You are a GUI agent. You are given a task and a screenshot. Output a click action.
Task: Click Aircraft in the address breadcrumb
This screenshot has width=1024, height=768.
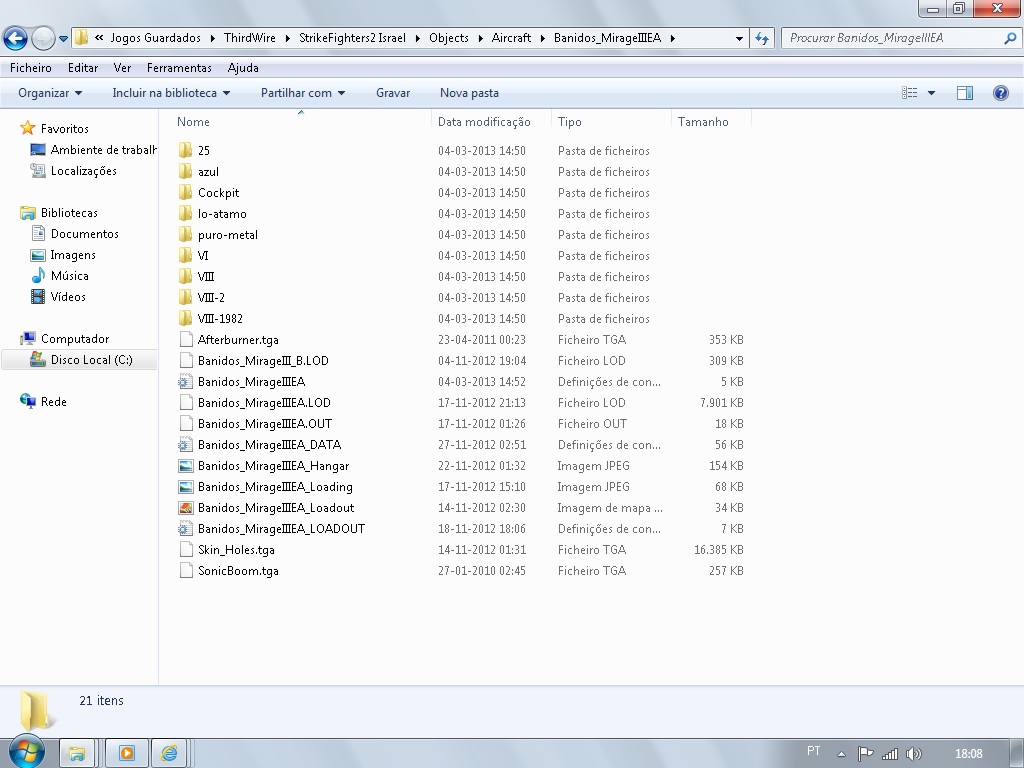coord(511,38)
